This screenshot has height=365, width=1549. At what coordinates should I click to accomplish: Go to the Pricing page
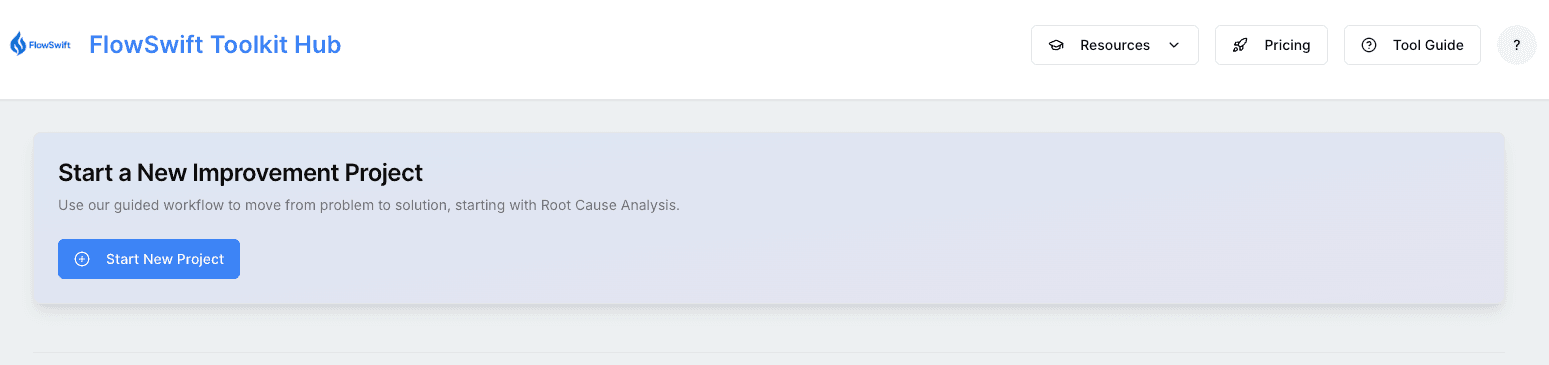(1271, 45)
